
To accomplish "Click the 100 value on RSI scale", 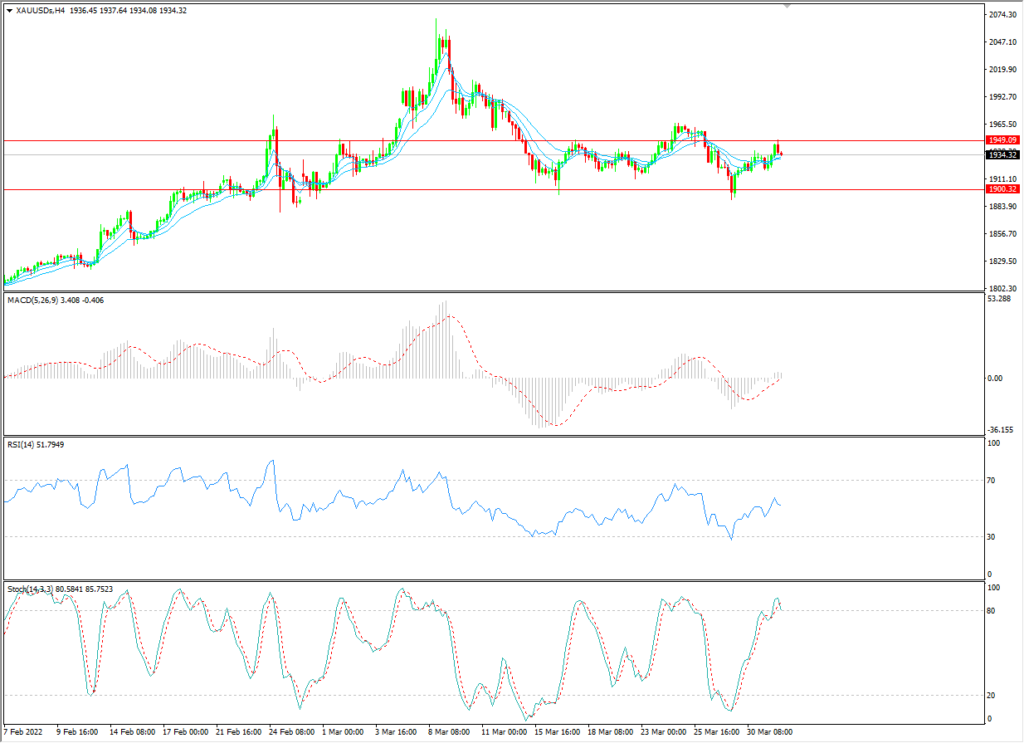I will tap(993, 443).
